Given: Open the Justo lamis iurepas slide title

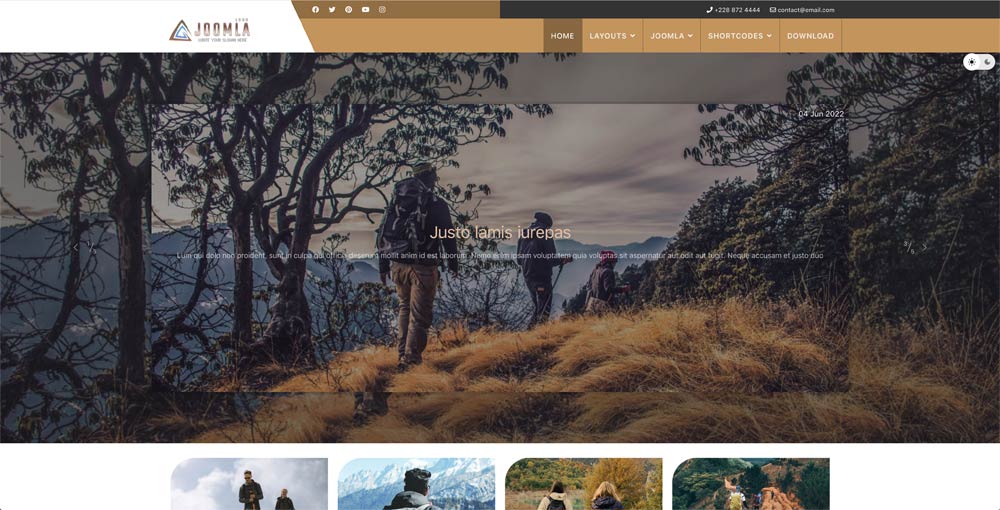Looking at the screenshot, I should click(x=500, y=233).
